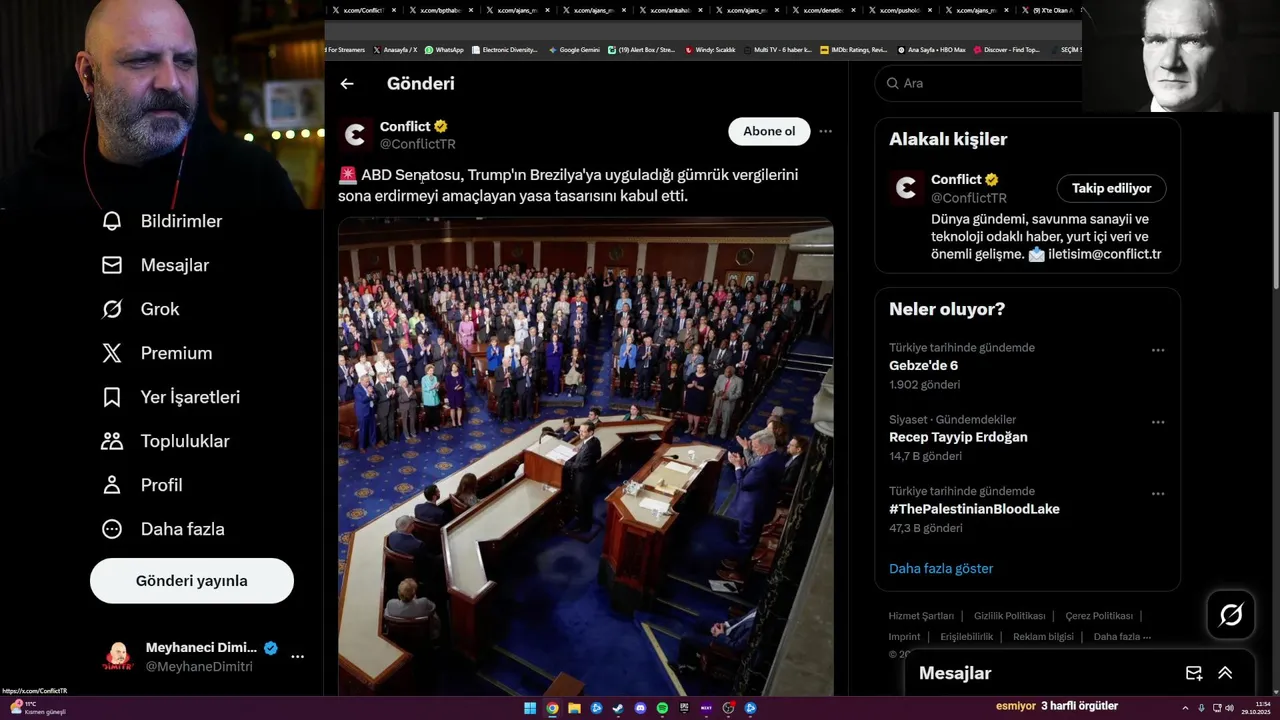Open the Google Gemini bookmark
The image size is (1280, 720).
[x=574, y=50]
